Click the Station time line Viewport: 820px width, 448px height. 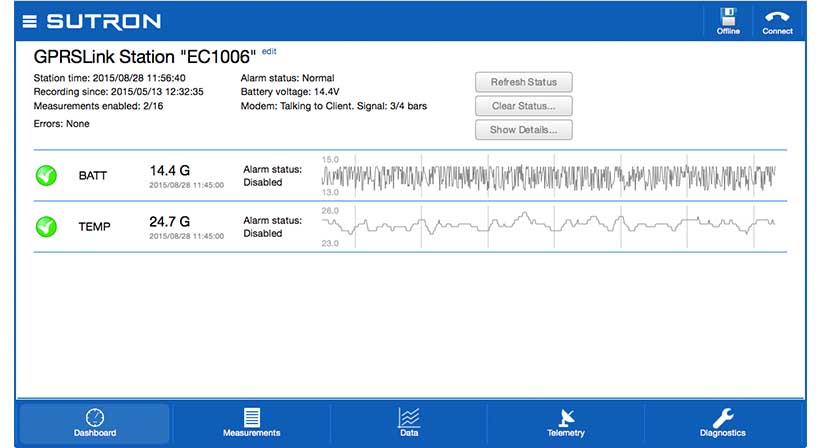(x=109, y=78)
